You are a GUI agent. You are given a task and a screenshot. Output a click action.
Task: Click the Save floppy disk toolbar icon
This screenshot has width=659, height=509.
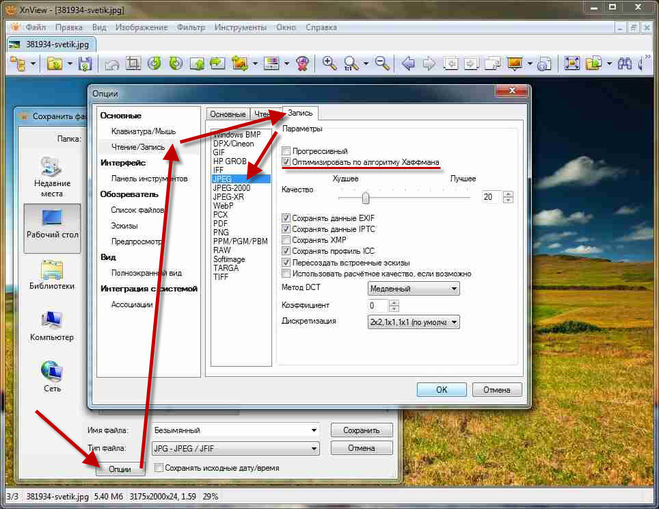coord(84,64)
